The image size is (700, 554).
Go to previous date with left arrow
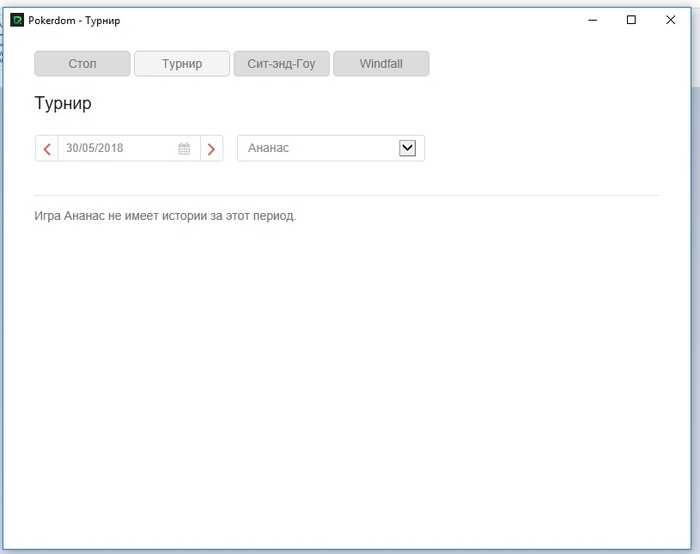(x=47, y=148)
